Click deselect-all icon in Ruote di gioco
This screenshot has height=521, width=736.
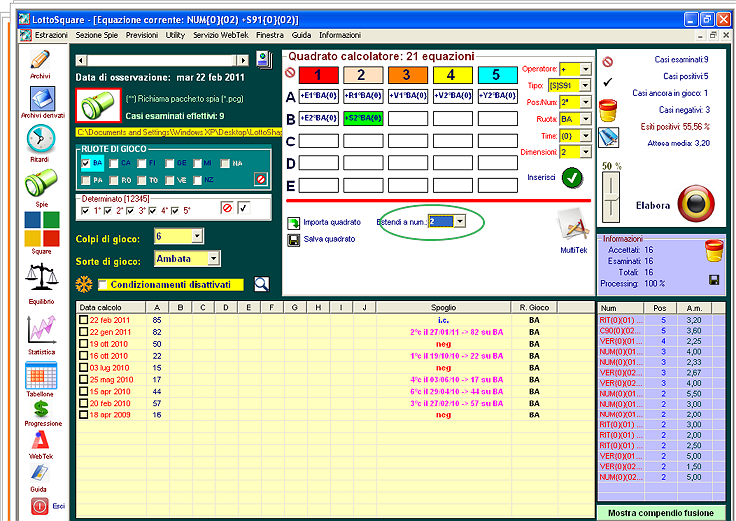click(261, 179)
